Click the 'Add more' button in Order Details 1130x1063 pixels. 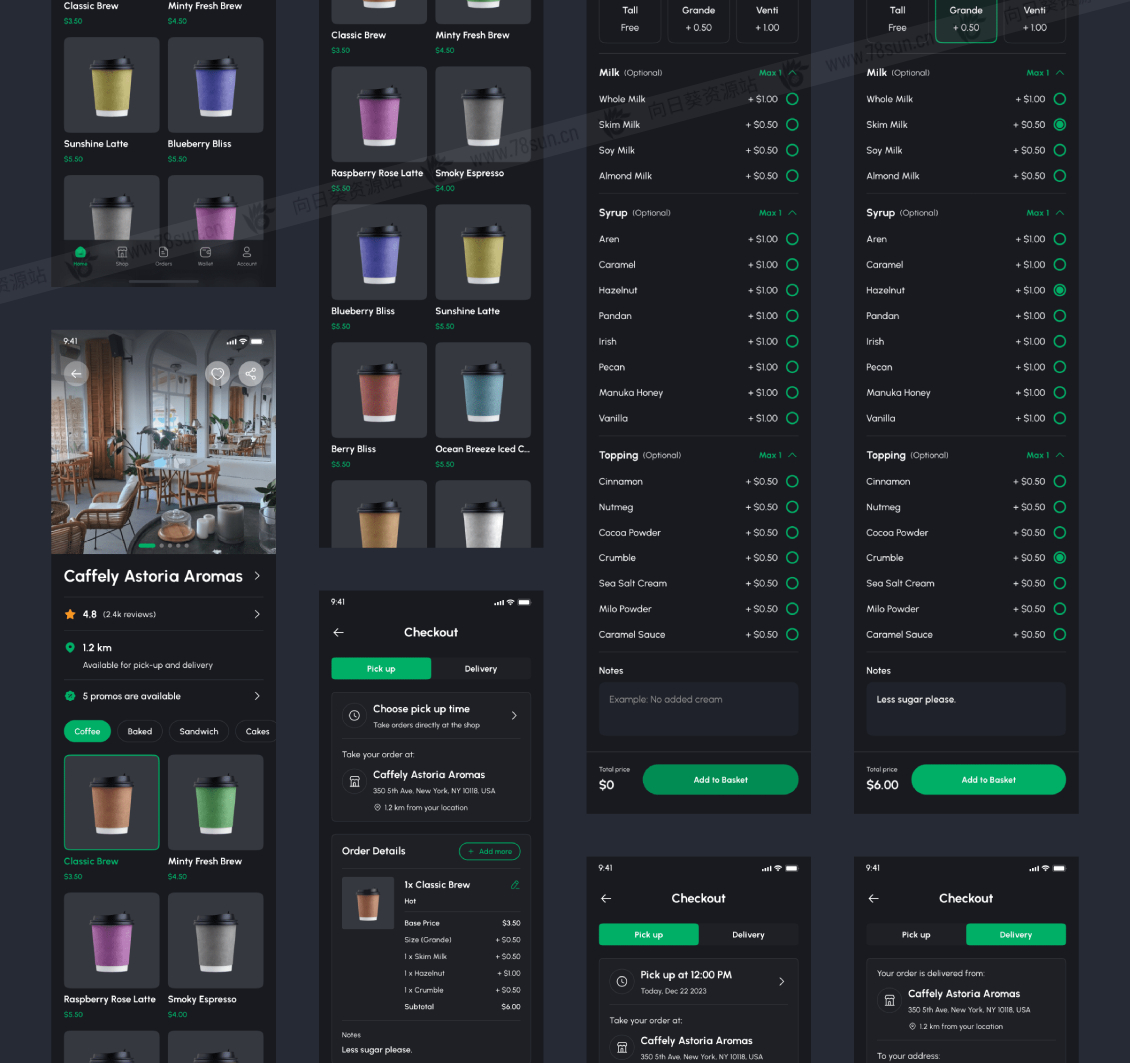489,851
